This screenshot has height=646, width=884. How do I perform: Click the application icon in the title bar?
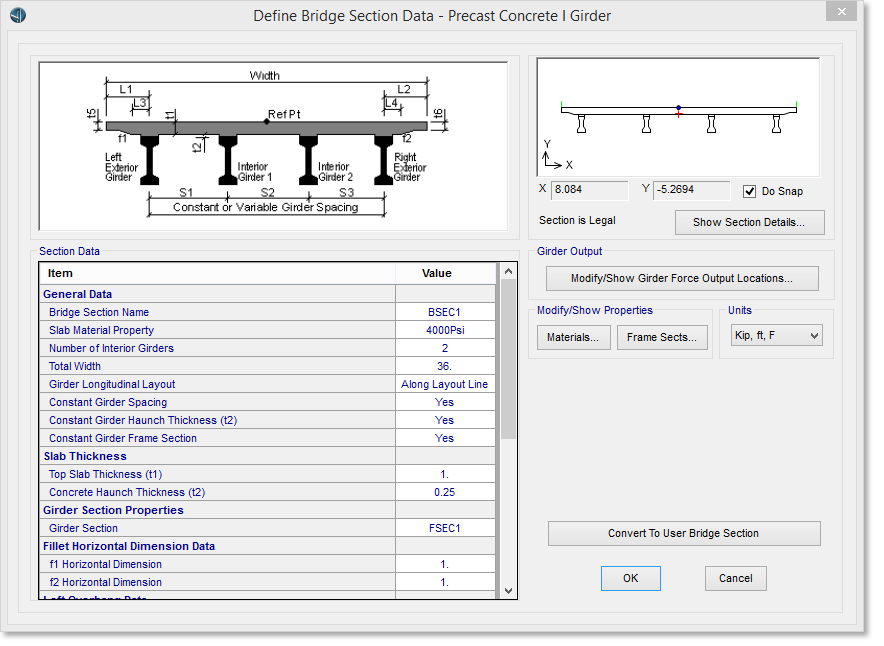click(x=17, y=15)
